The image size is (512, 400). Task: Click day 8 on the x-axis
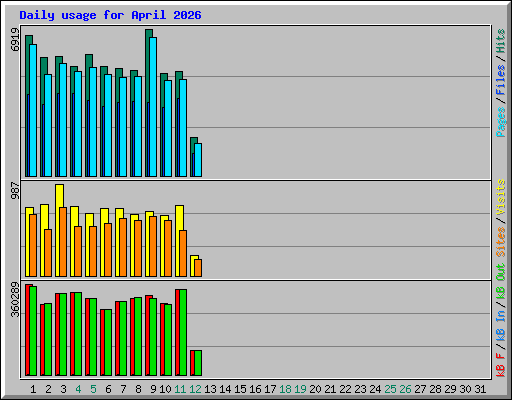[138, 389]
